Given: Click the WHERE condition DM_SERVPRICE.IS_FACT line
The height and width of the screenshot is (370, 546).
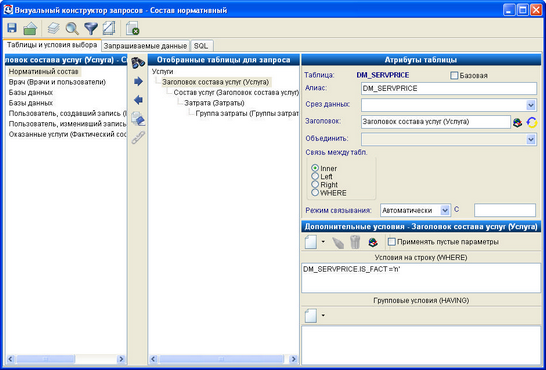Looking at the screenshot, I should click(x=352, y=269).
